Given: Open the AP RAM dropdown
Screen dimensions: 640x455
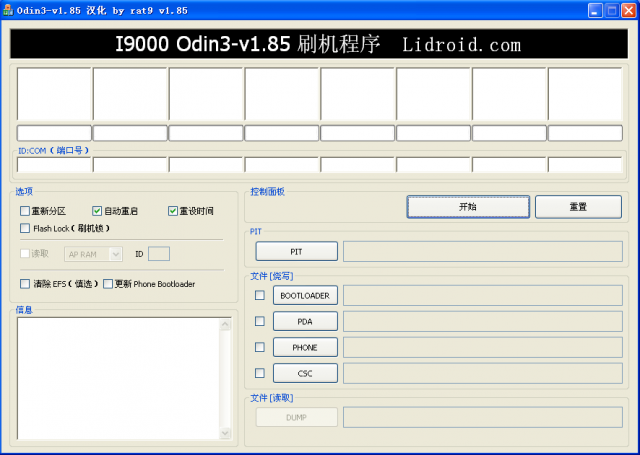Looking at the screenshot, I should 93,254.
